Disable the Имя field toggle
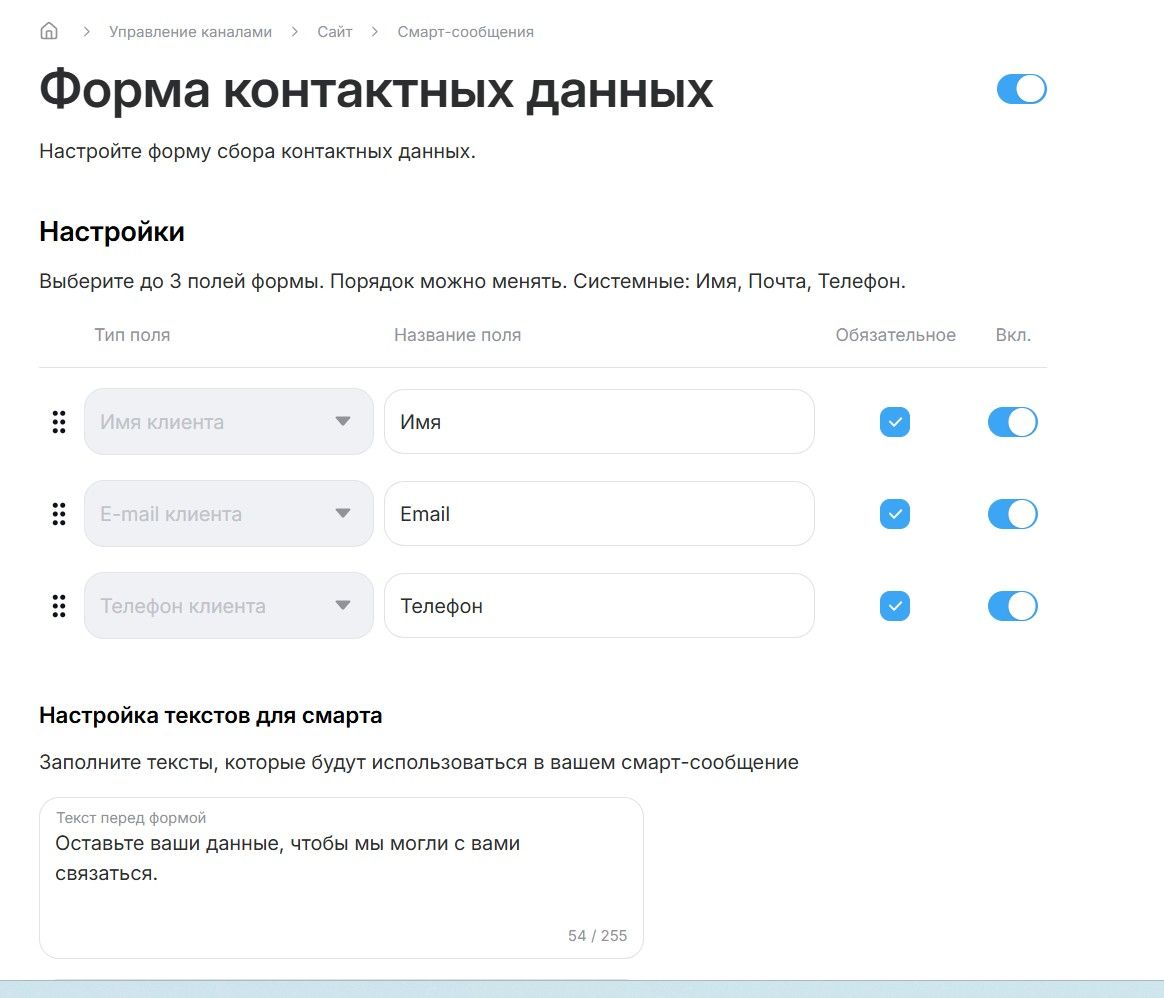The width and height of the screenshot is (1164, 998). pos(1012,422)
